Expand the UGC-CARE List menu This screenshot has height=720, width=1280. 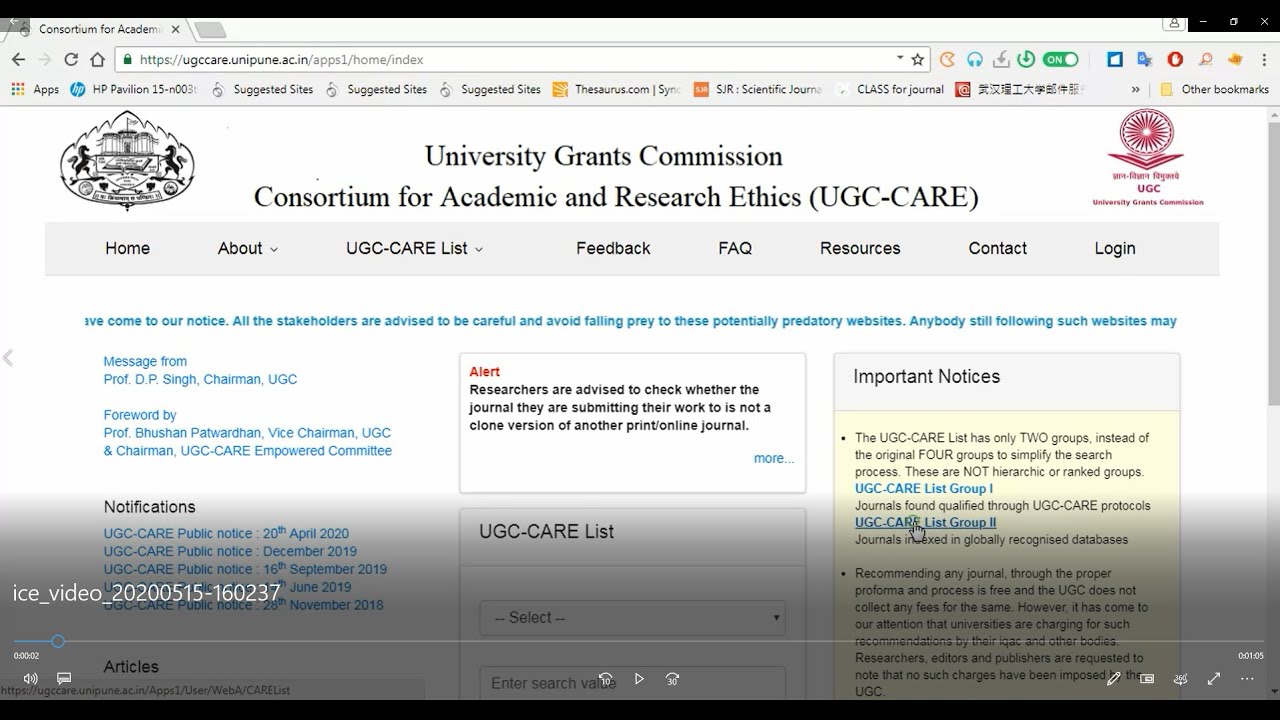point(414,248)
